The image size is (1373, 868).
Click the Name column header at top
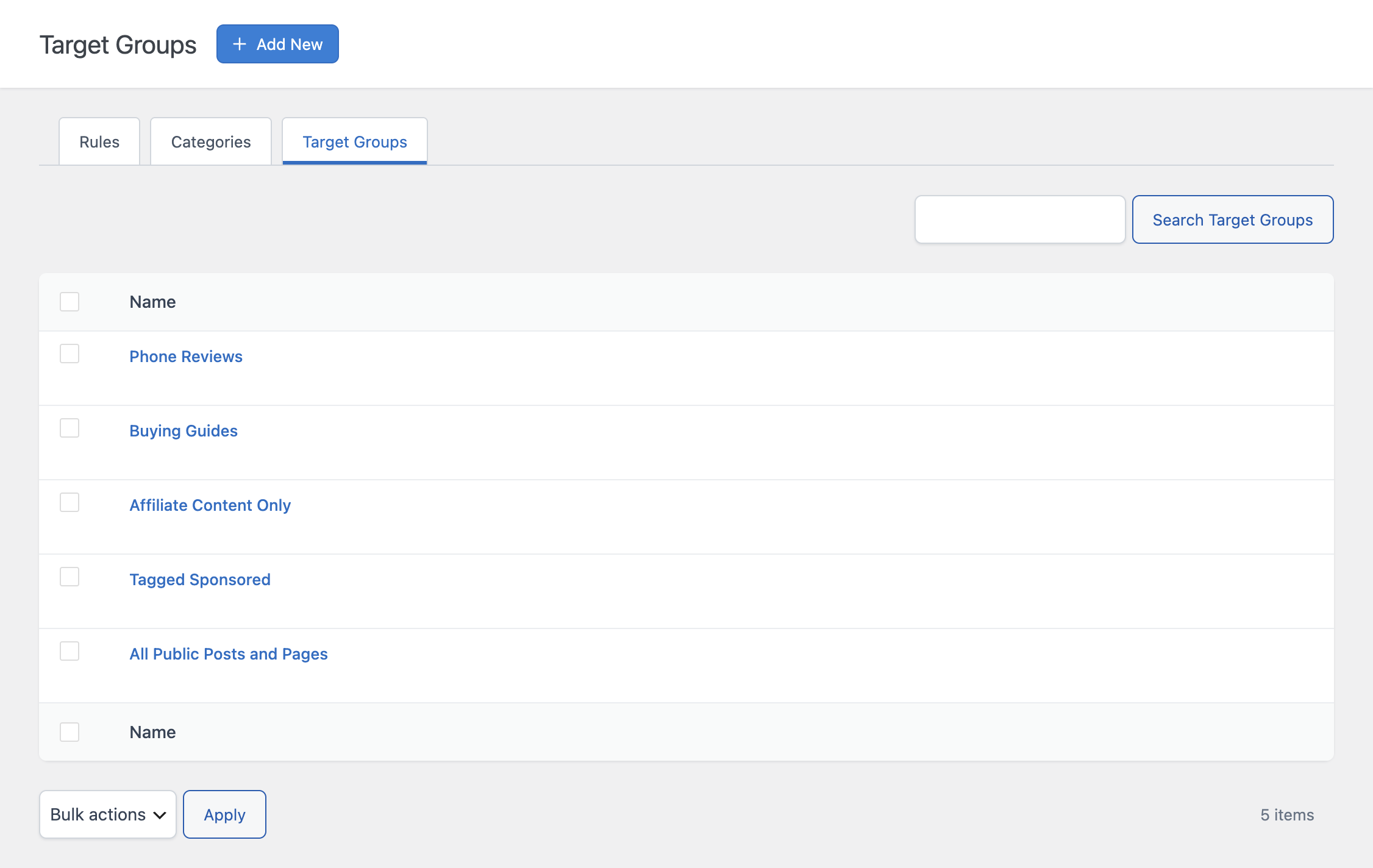(152, 302)
